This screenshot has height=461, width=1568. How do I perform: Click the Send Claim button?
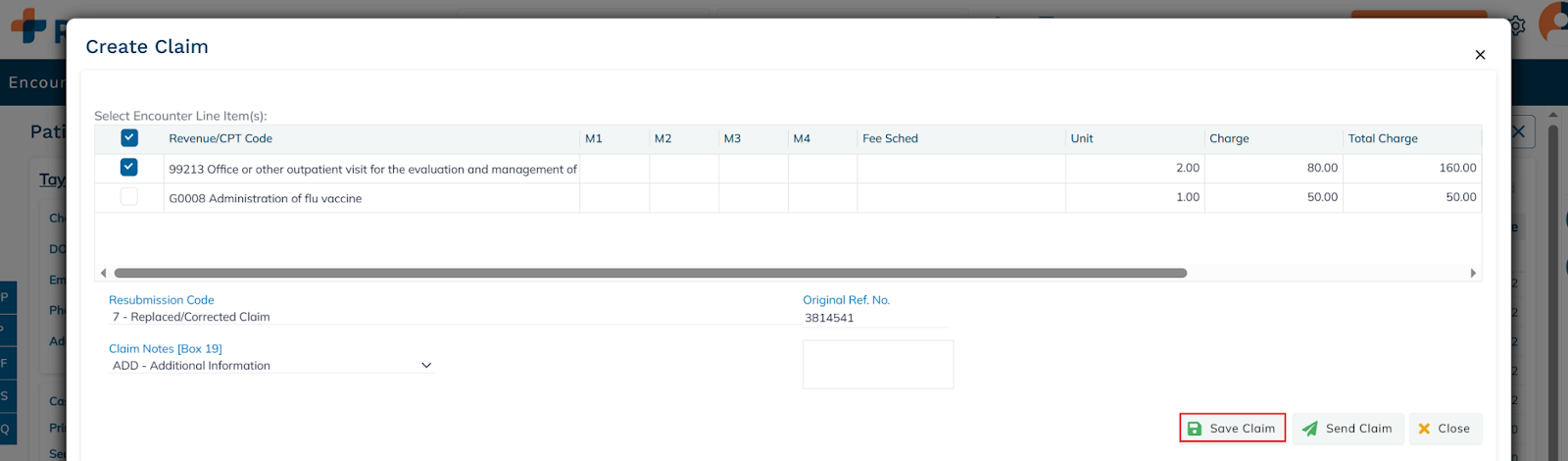(x=1347, y=429)
